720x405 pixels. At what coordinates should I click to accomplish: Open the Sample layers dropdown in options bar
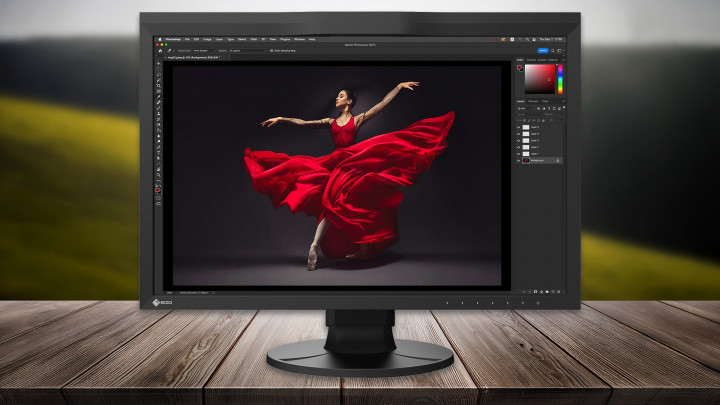[248, 51]
